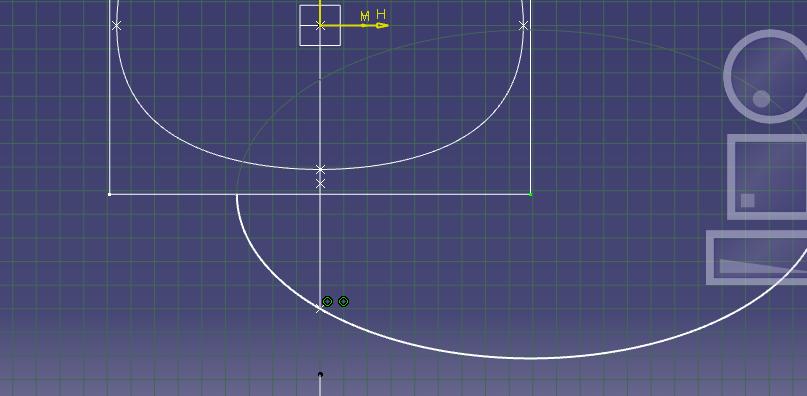Select the faded circle watermark icon
Image resolution: width=807 pixels, height=396 pixels.
765,76
